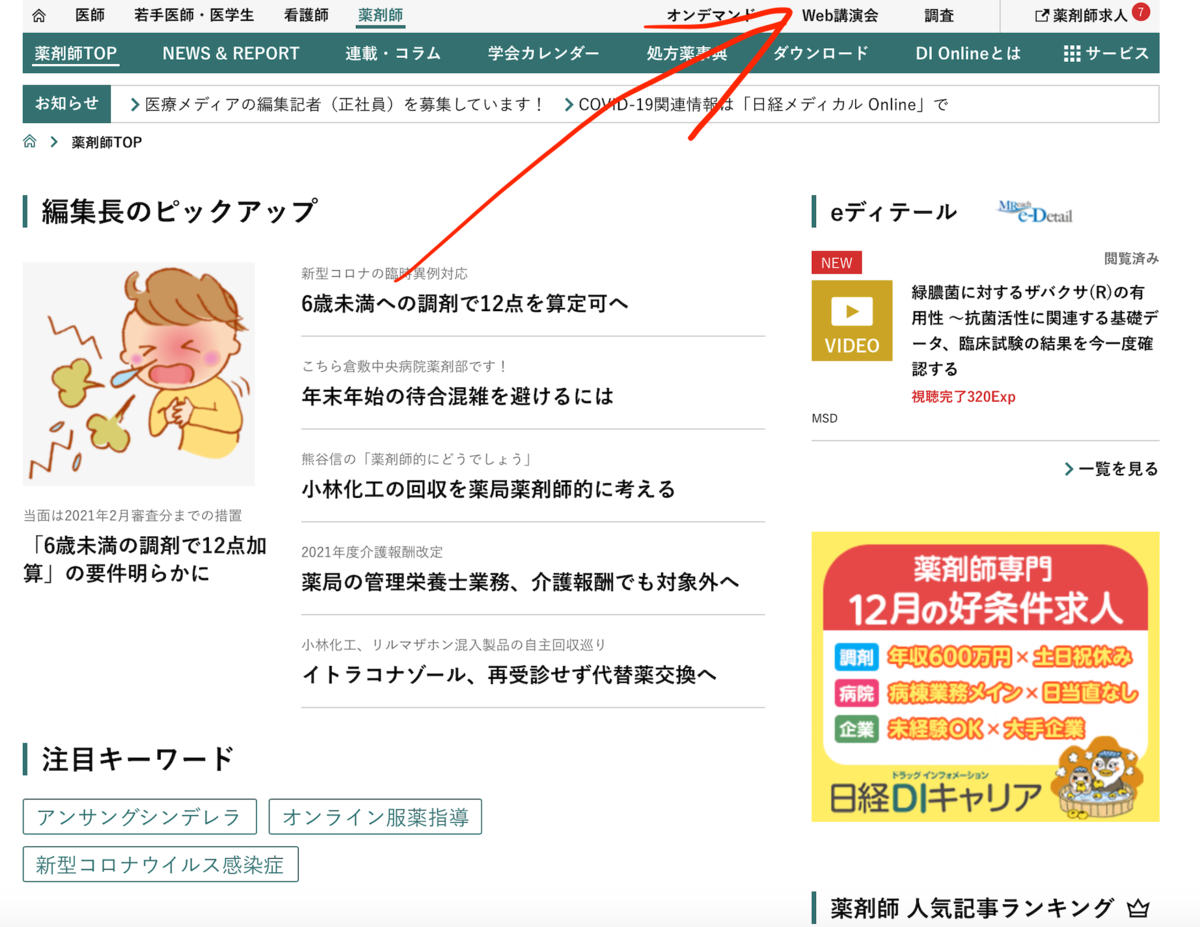Image resolution: width=1200 pixels, height=927 pixels.
Task: Open article 年末年始の待合混雑を避けるには
Action: pos(457,396)
